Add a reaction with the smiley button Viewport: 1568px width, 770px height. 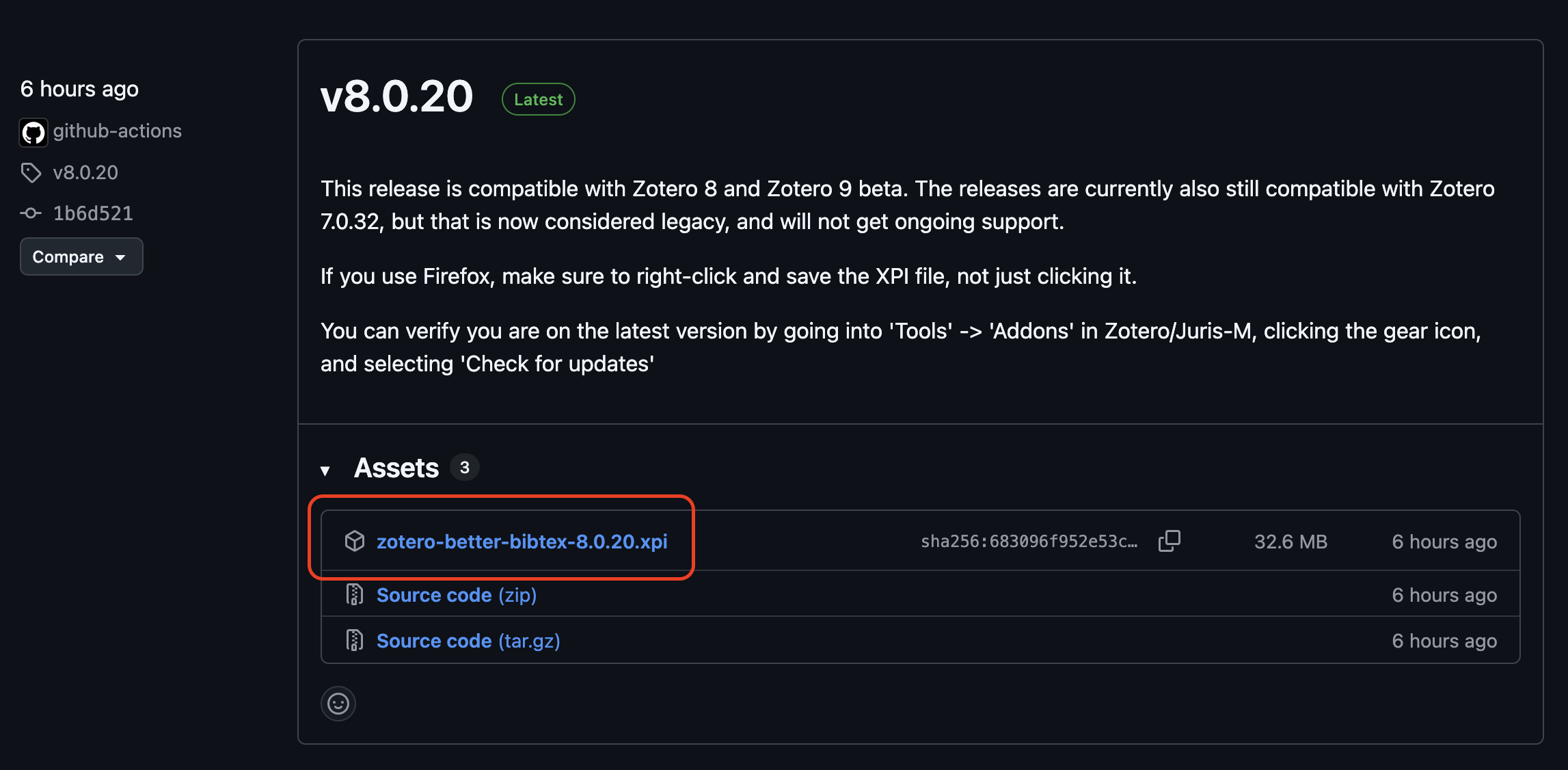pos(338,704)
